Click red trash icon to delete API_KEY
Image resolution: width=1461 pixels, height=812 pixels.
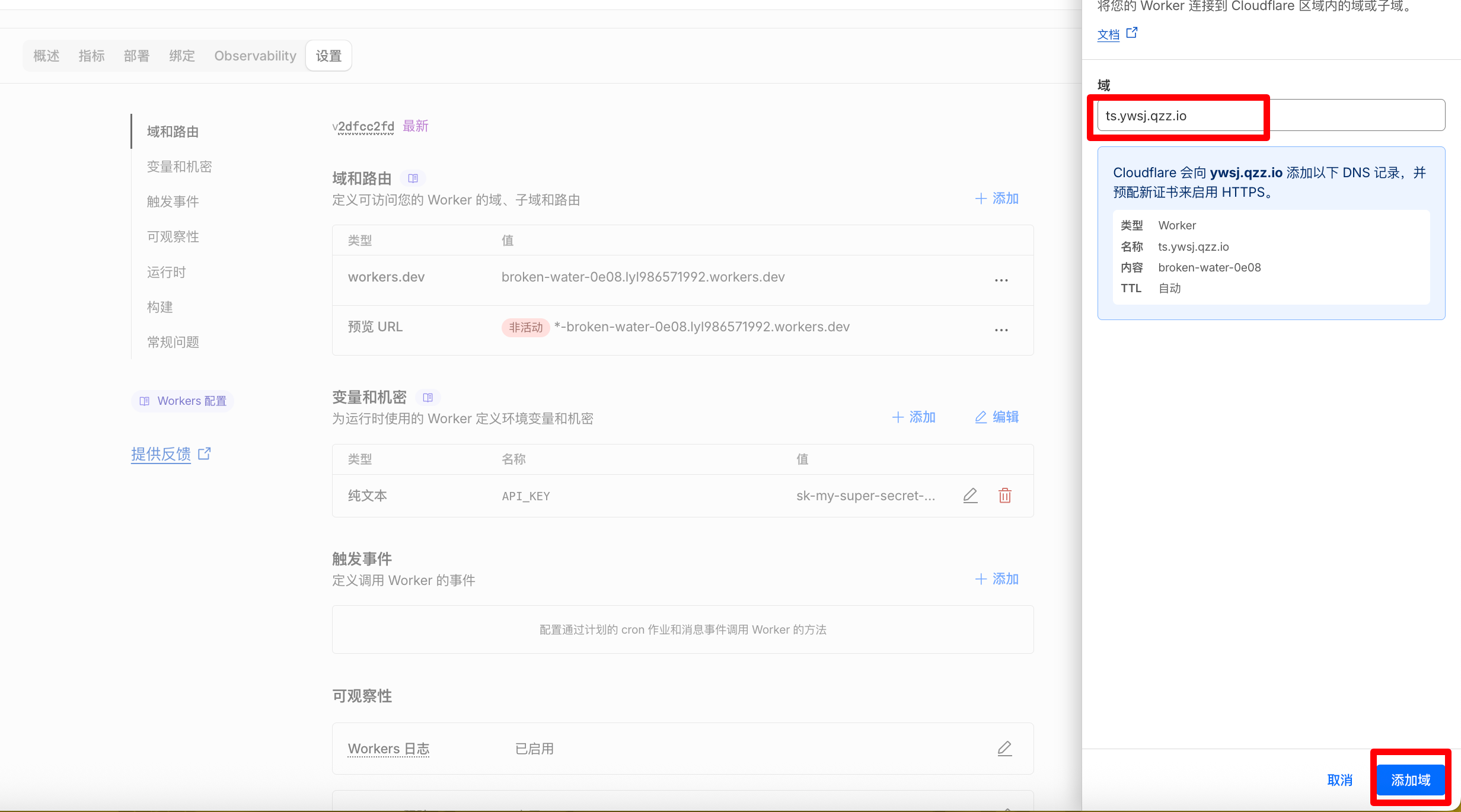pos(1004,495)
